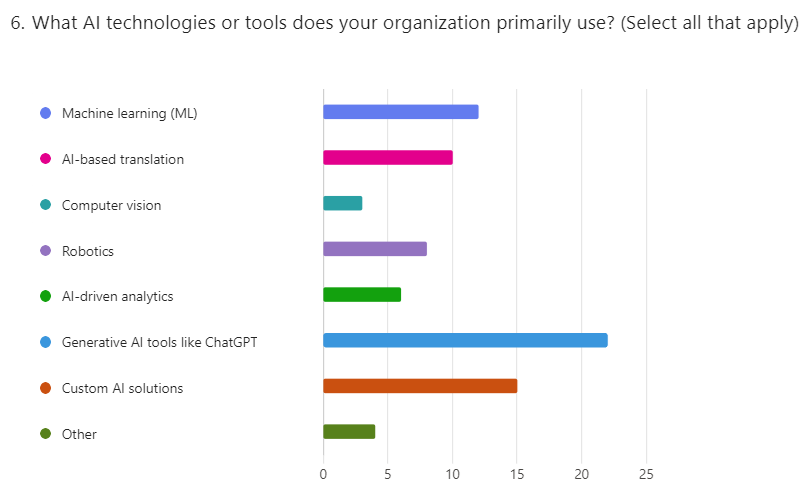Select the Generative AI tools bar
This screenshot has width=809, height=491.
pos(465,340)
